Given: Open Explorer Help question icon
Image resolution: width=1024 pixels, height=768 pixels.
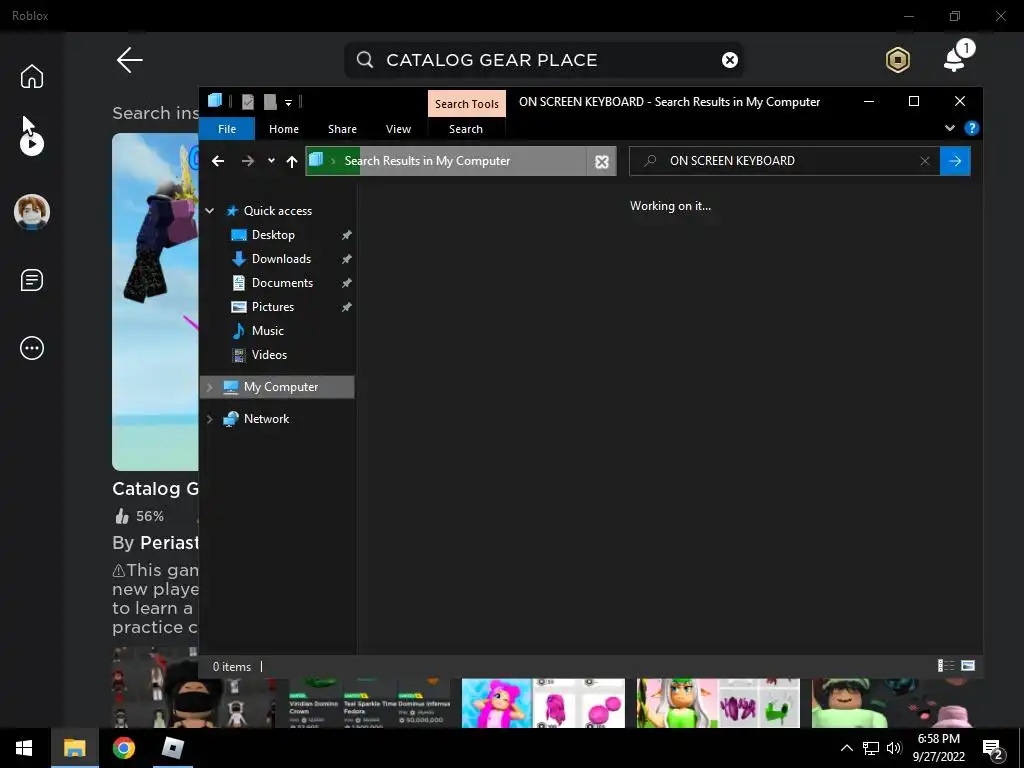Looking at the screenshot, I should tap(971, 128).
